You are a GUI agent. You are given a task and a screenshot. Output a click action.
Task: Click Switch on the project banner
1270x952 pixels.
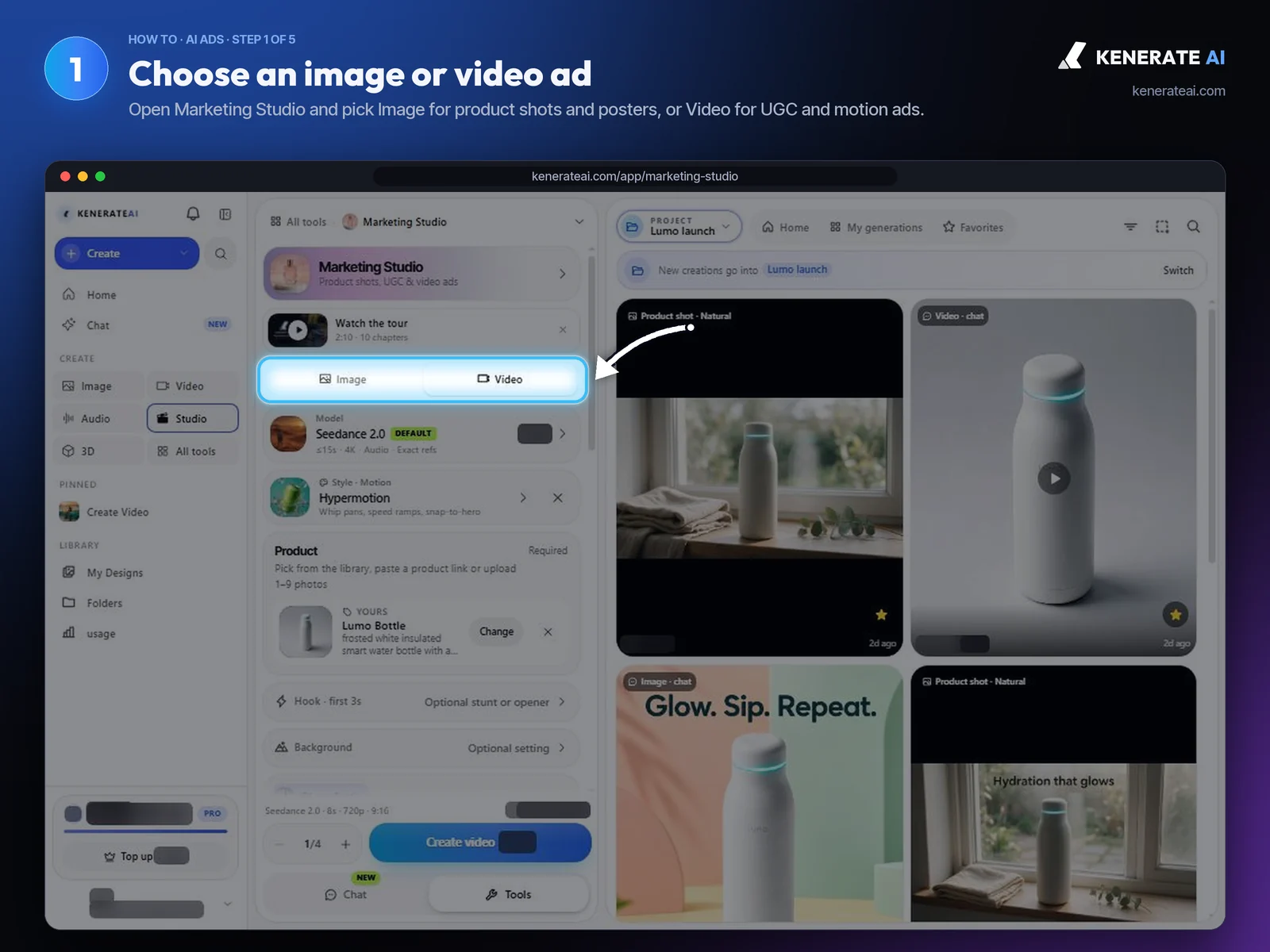tap(1178, 271)
